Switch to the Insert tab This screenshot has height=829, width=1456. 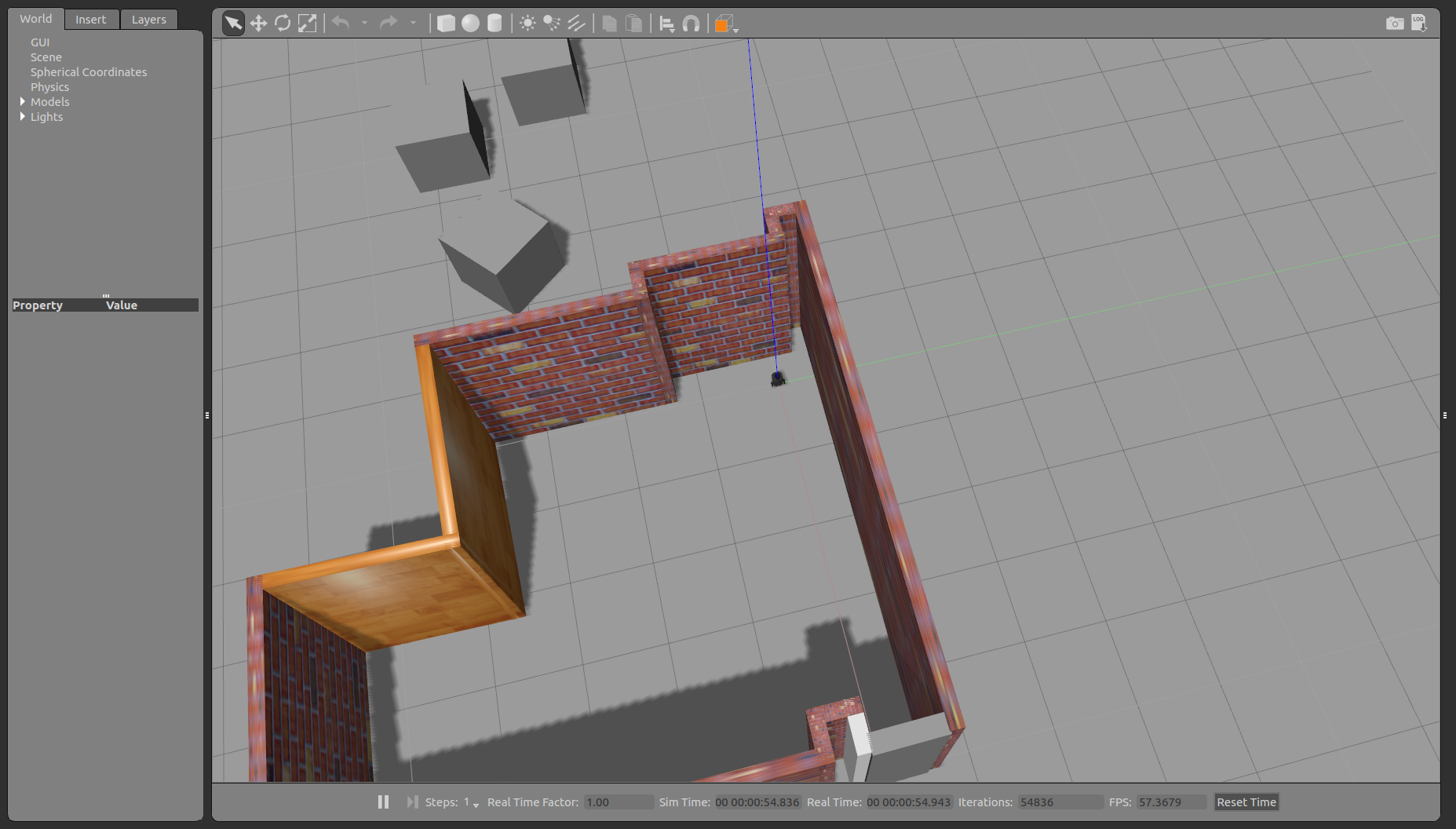tap(91, 20)
